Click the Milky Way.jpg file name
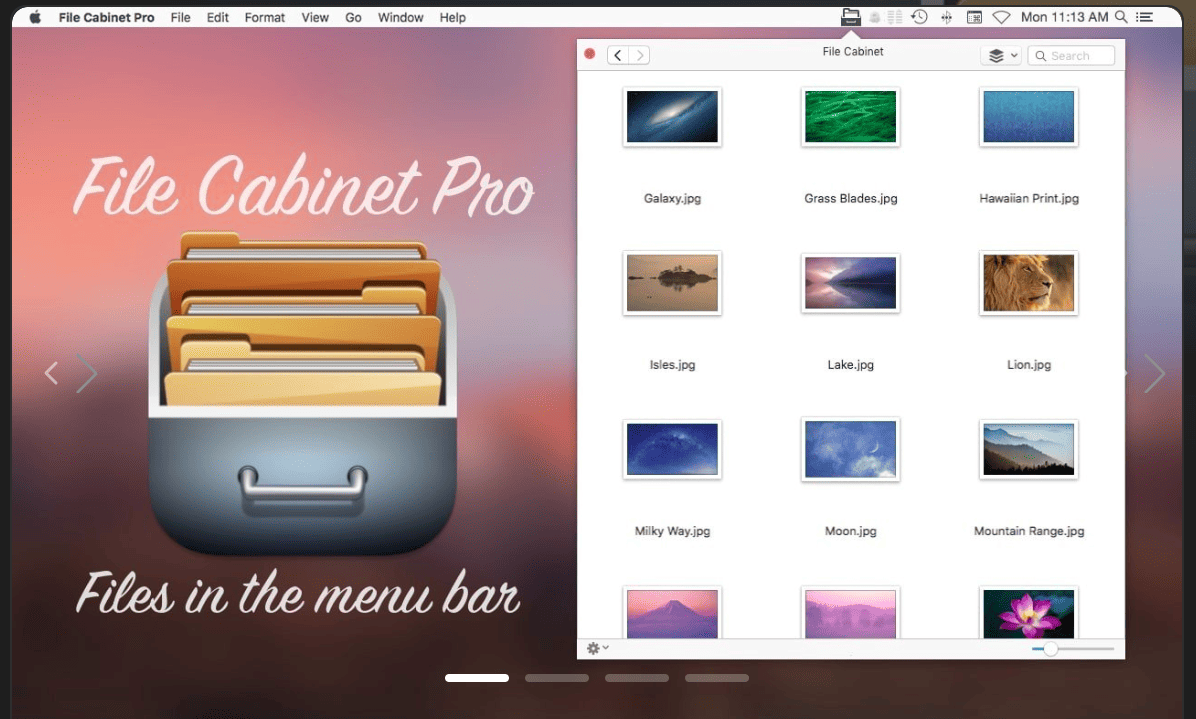Screen dimensions: 1196x719 [672, 531]
